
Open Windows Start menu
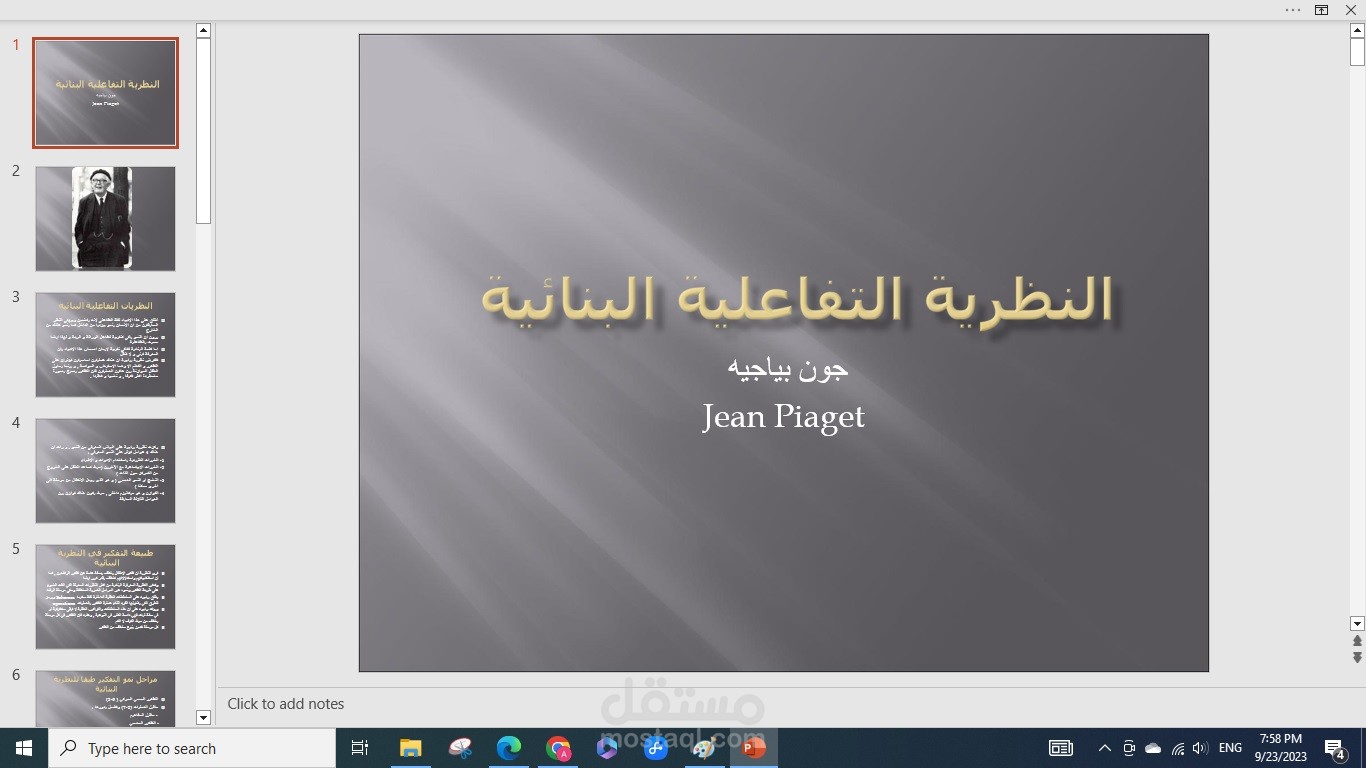24,748
